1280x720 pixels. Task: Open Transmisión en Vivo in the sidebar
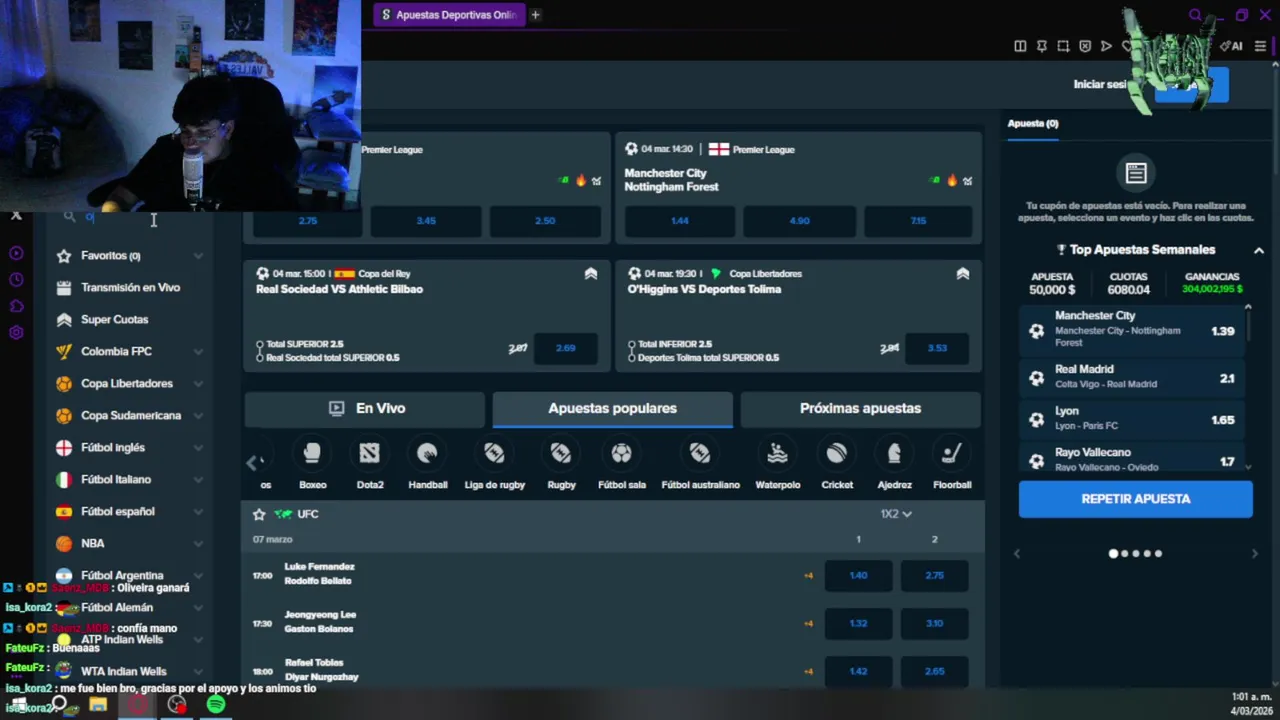pos(131,288)
